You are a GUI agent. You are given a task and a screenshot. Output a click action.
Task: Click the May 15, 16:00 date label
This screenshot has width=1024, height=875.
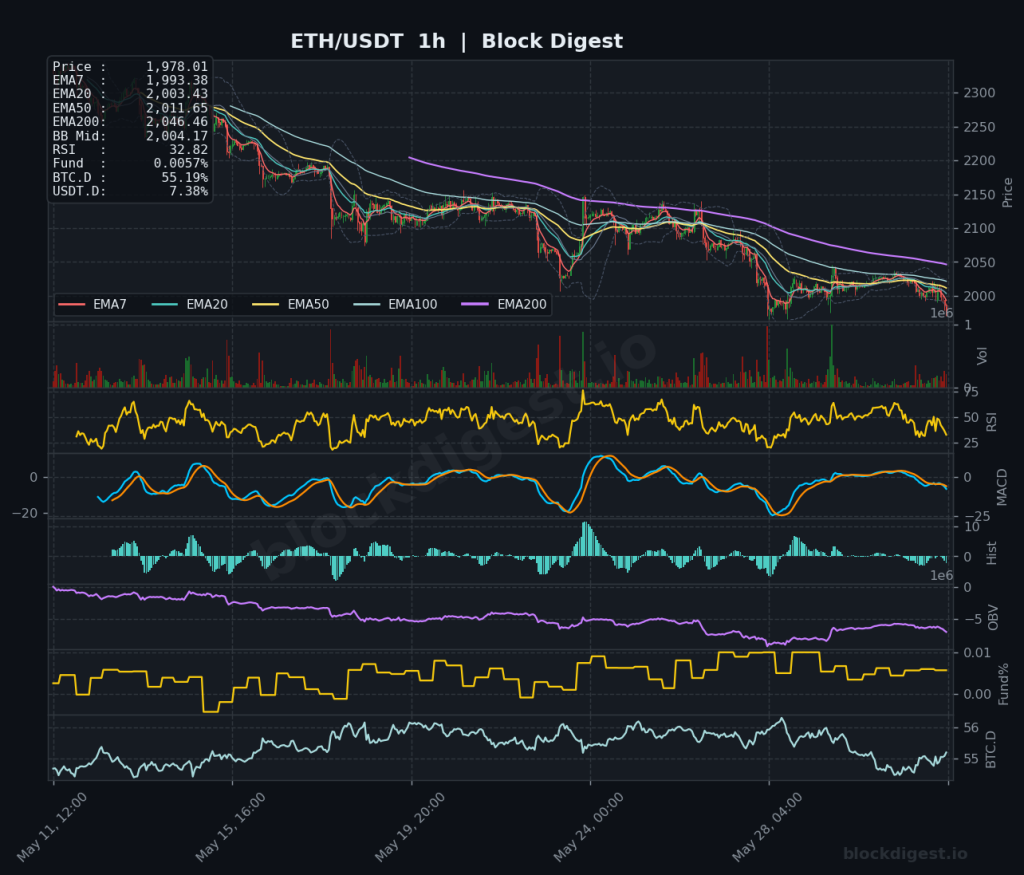click(231, 827)
